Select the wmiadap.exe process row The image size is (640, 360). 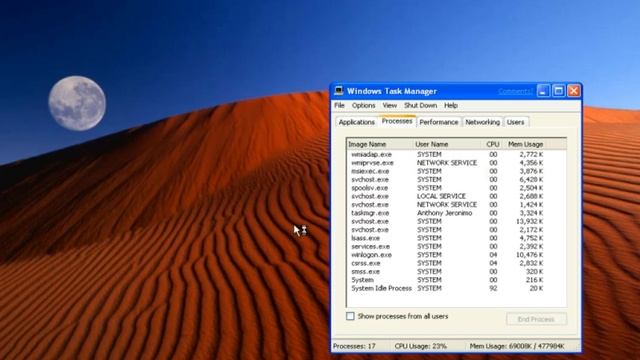coord(456,154)
